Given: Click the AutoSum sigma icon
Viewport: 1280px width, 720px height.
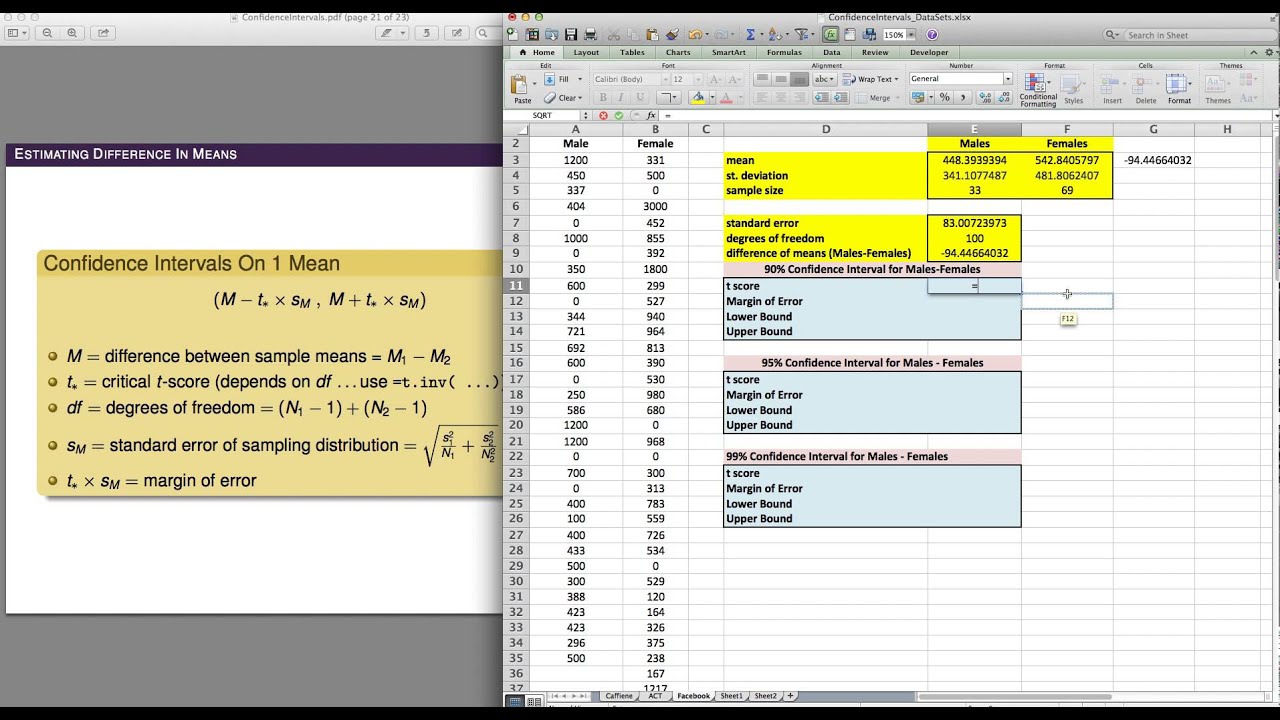Looking at the screenshot, I should 750,34.
